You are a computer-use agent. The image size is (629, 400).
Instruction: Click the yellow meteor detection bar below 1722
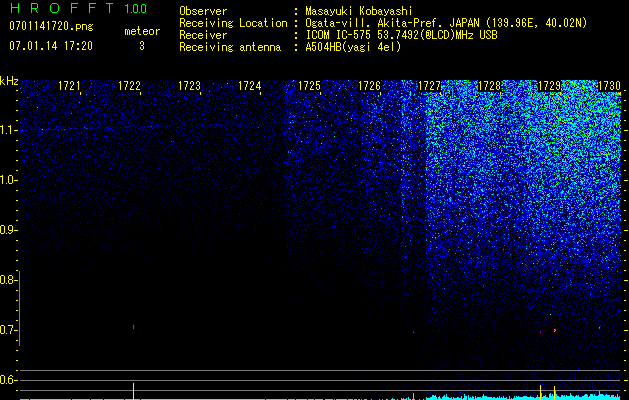click(x=134, y=391)
